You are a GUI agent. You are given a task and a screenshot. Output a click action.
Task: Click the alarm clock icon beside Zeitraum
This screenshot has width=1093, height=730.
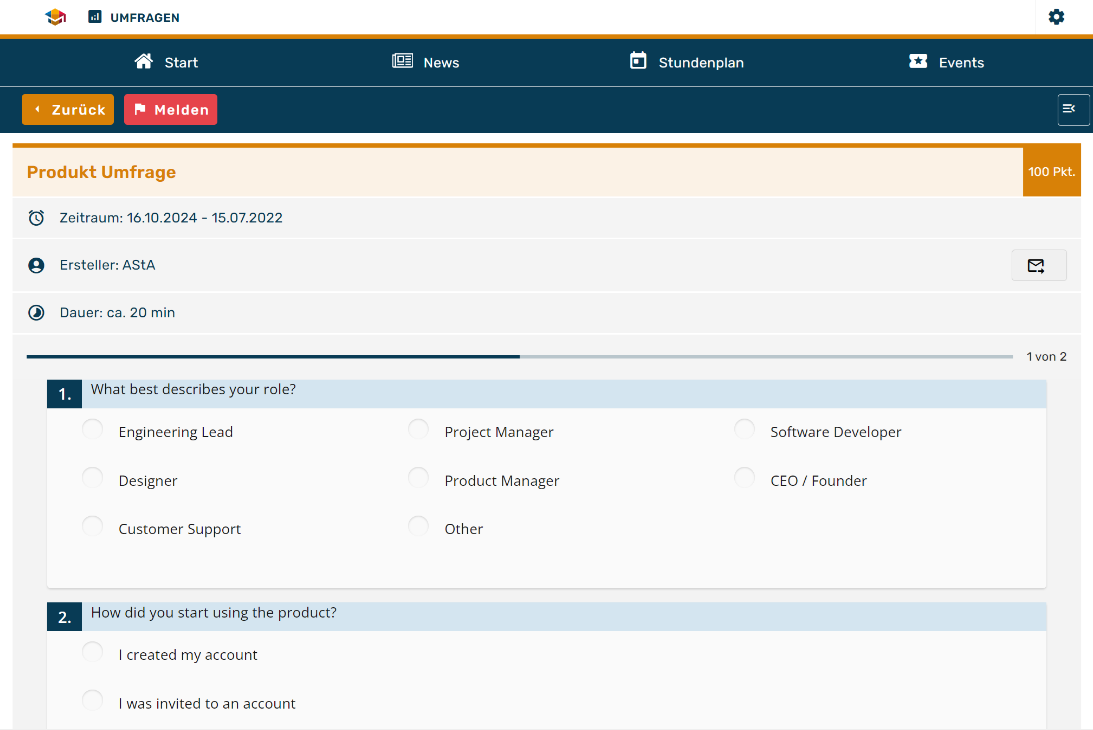point(36,217)
